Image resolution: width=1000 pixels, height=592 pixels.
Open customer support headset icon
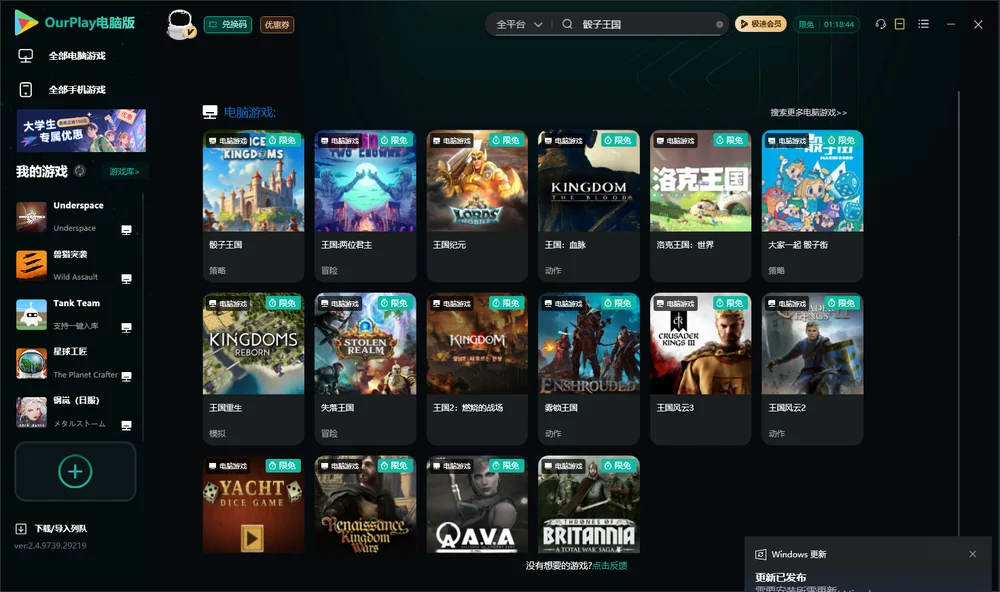coord(881,24)
